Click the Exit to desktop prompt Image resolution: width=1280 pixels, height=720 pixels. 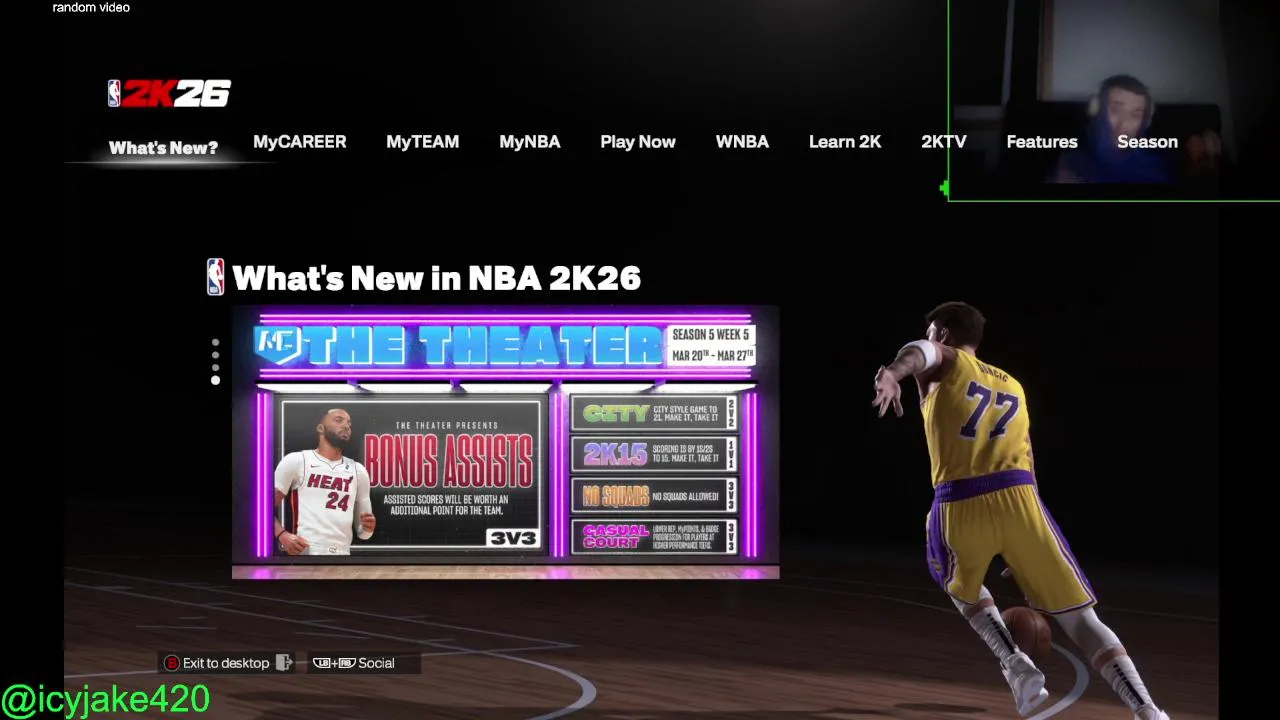point(226,663)
